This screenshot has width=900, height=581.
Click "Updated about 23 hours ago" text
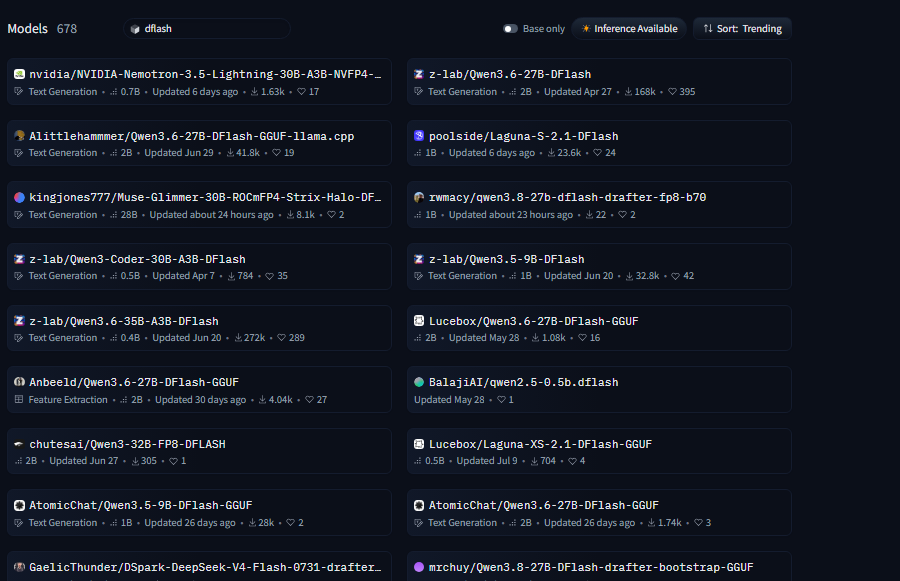(511, 215)
